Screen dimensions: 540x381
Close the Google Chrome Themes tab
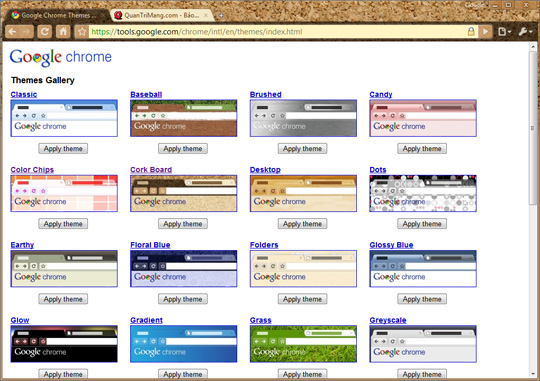(x=103, y=15)
